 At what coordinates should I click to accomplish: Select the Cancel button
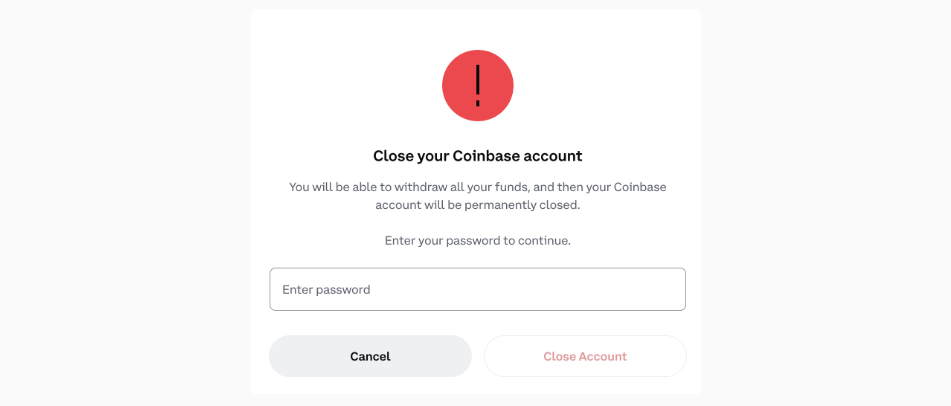point(370,356)
